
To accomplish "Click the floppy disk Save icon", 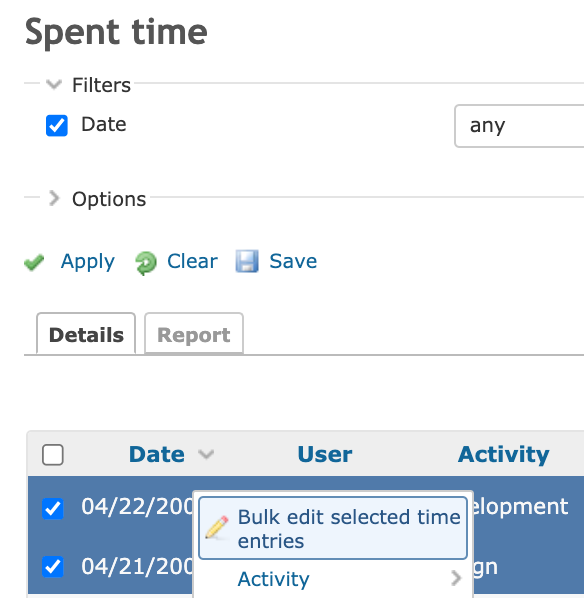I will pos(247,261).
